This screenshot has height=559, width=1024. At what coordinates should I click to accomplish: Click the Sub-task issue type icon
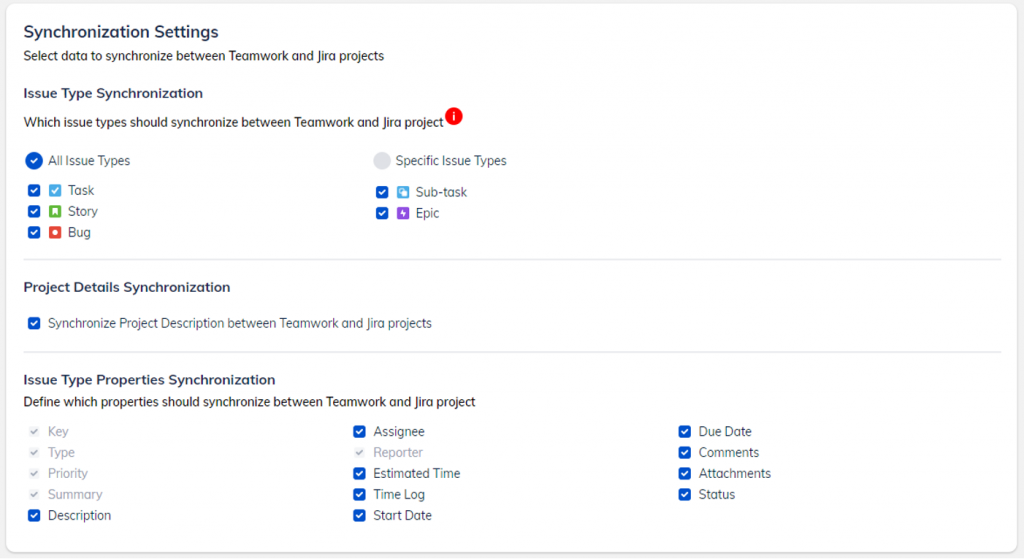click(x=403, y=192)
